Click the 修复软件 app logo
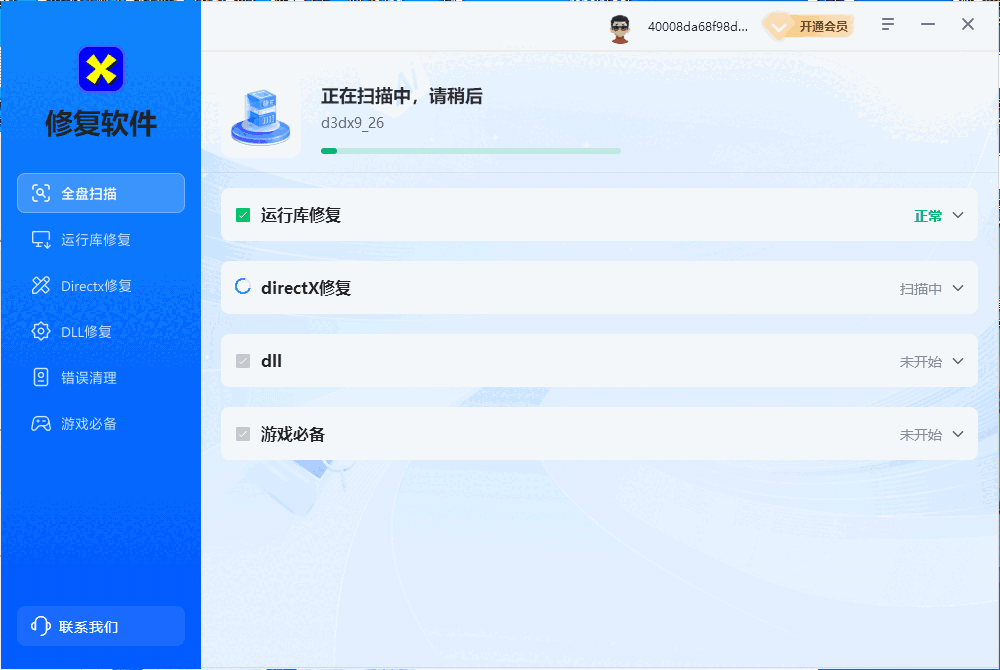Image resolution: width=1000 pixels, height=670 pixels. coord(100,67)
